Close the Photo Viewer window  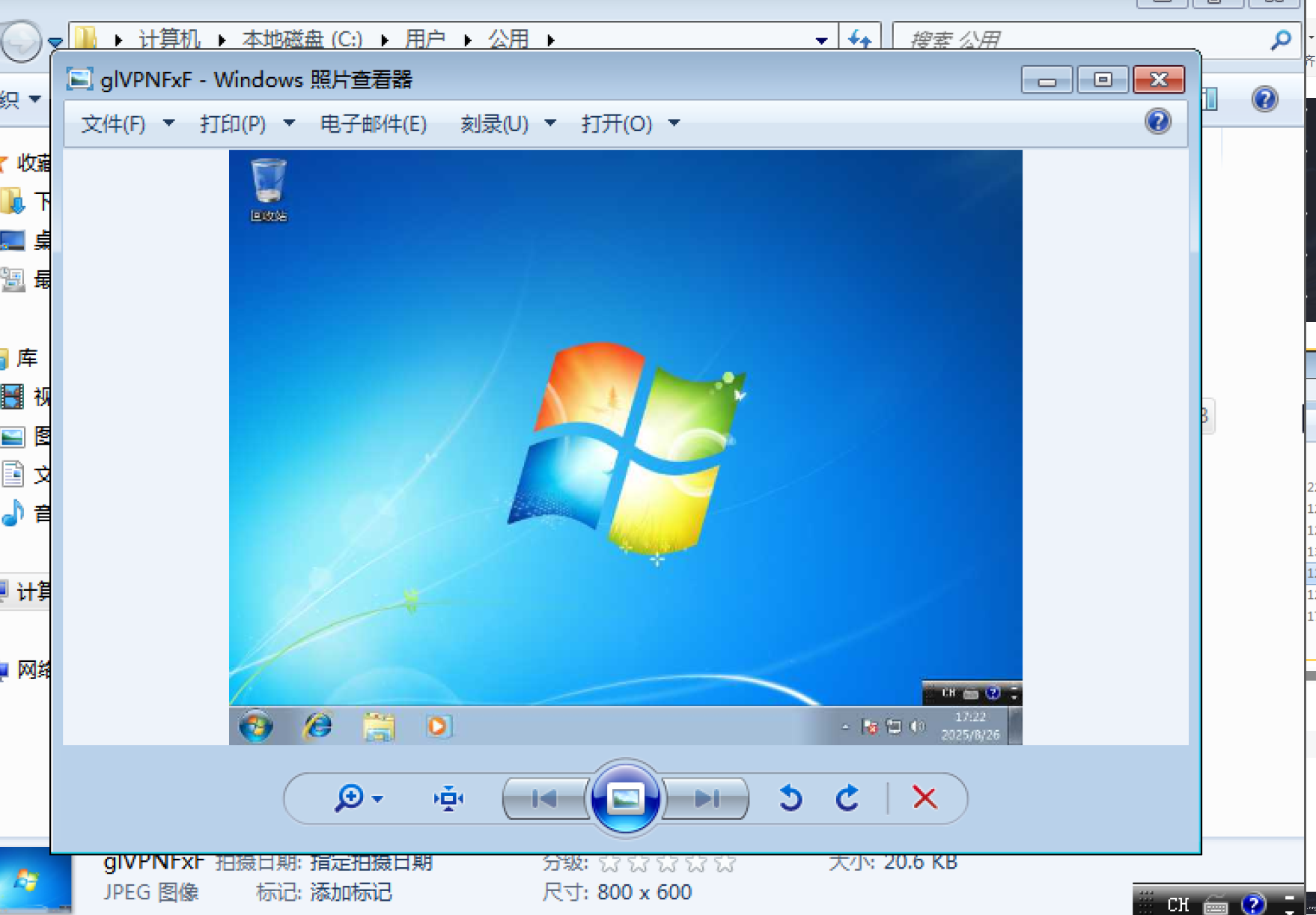click(1159, 79)
